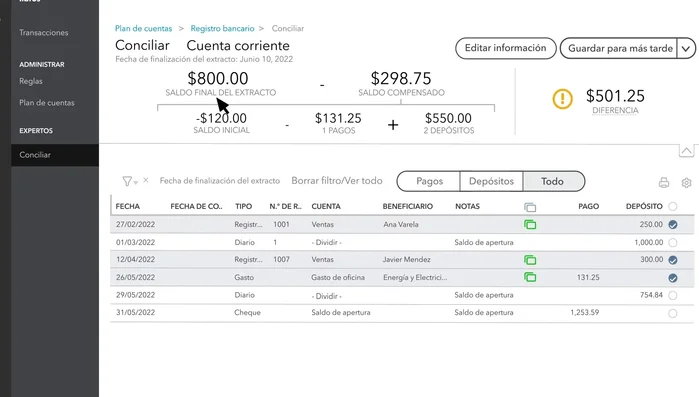Click reference number 1001
This screenshot has height=397, width=699.
coord(281,225)
